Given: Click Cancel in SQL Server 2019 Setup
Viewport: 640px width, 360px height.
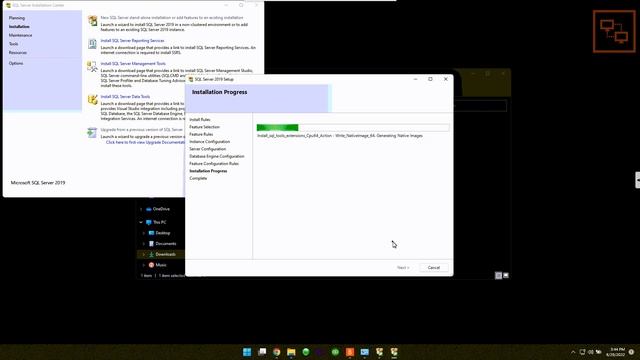Looking at the screenshot, I should point(433,268).
